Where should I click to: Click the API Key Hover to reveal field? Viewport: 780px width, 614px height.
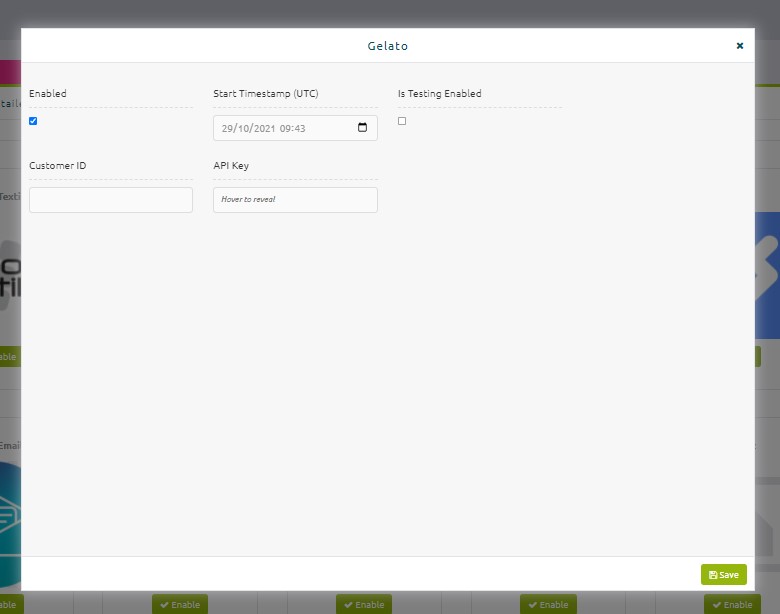[295, 200]
